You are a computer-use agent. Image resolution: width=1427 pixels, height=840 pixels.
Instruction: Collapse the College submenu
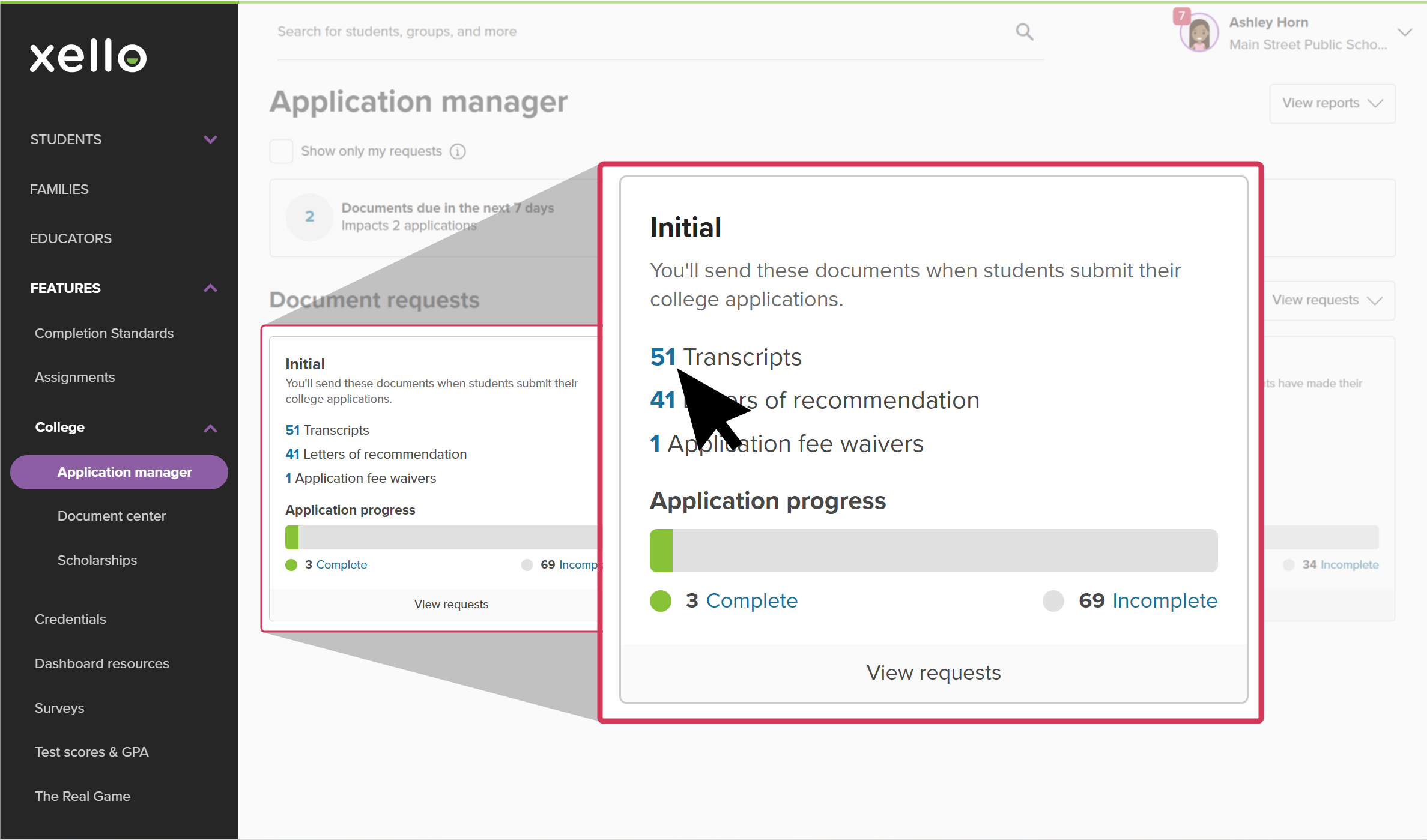pyautogui.click(x=210, y=428)
